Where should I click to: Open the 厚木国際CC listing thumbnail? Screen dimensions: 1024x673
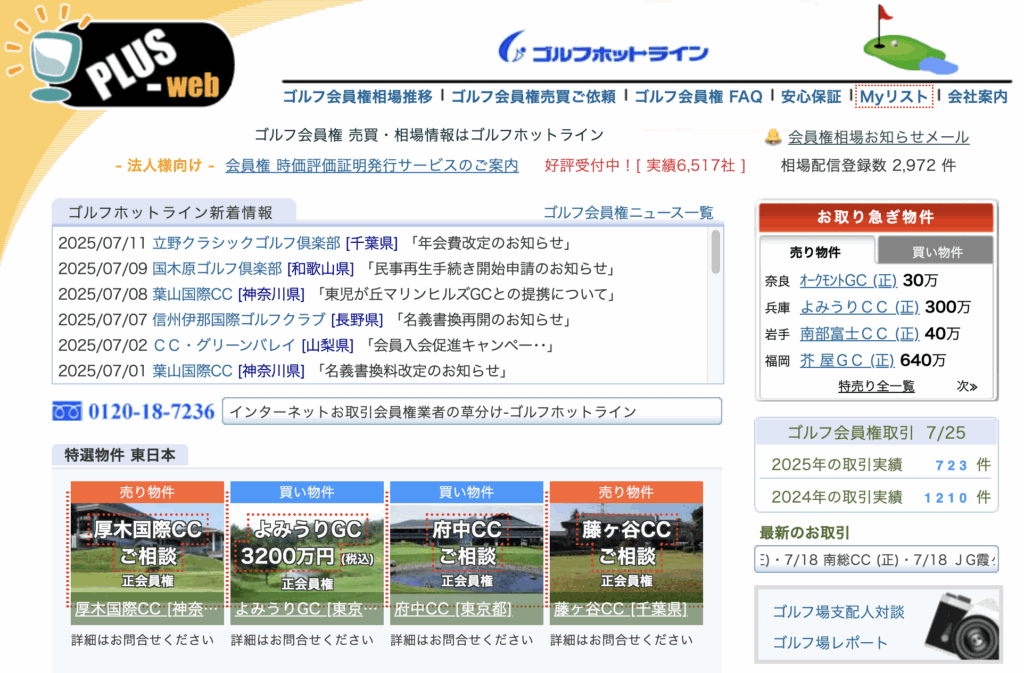tap(147, 553)
